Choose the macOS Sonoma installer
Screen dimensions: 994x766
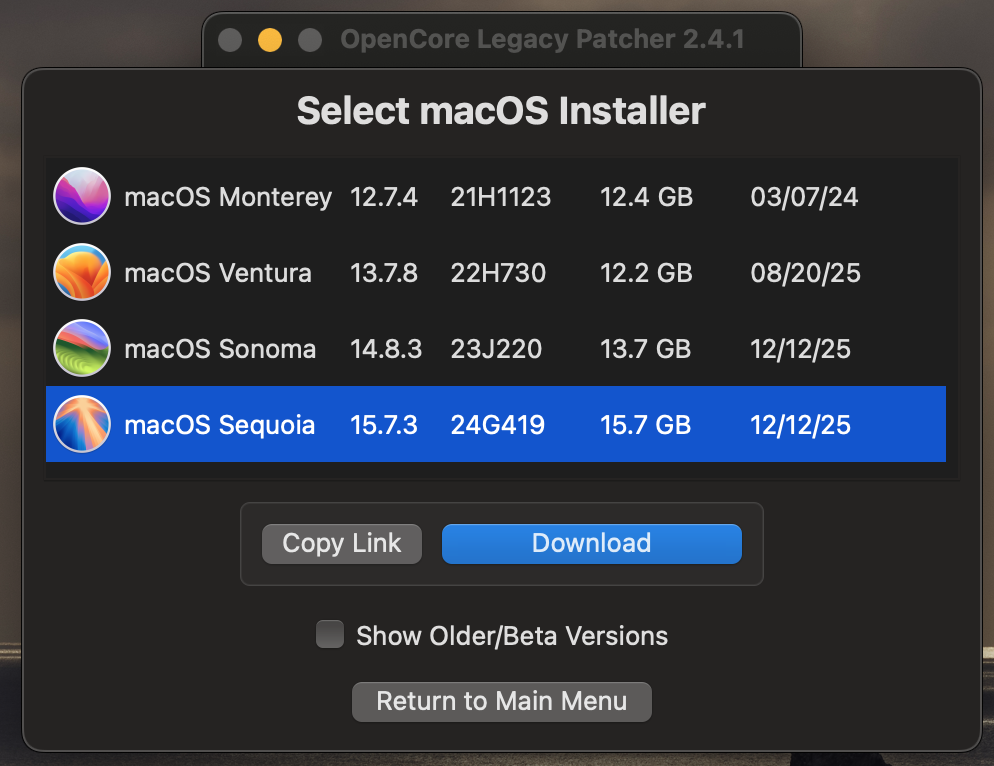pyautogui.click(x=496, y=348)
